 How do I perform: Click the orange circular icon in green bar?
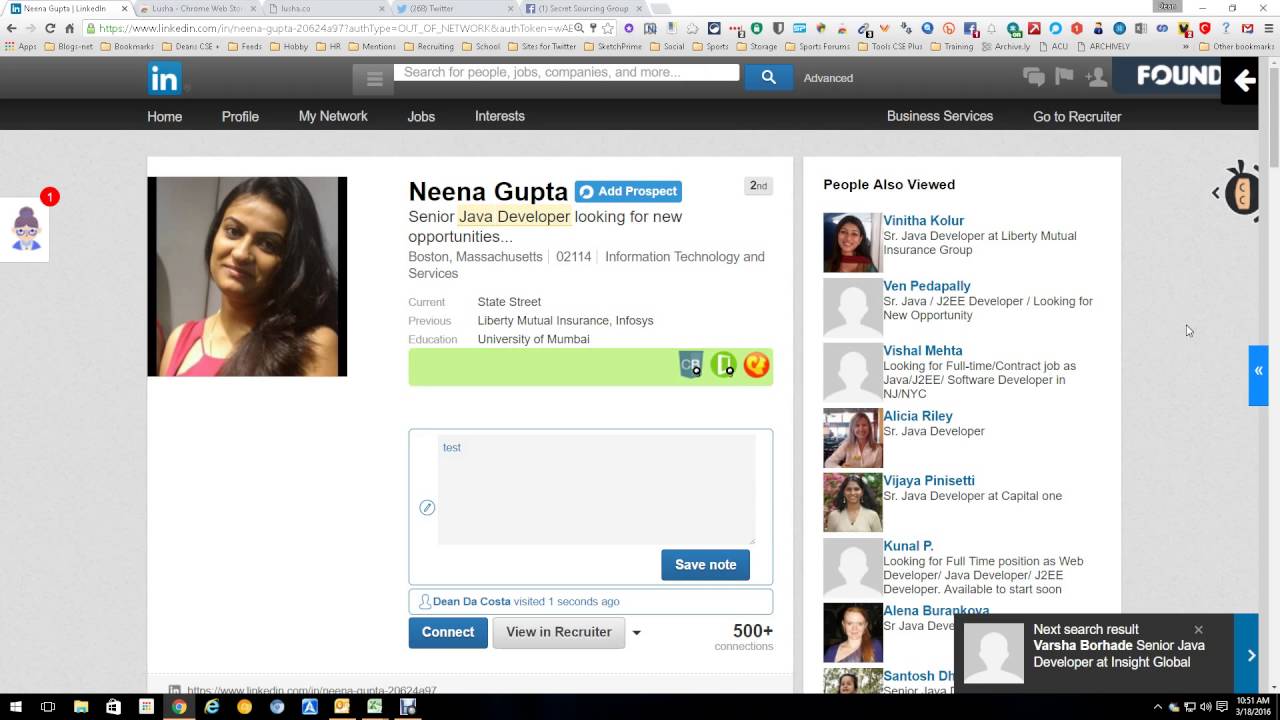756,366
